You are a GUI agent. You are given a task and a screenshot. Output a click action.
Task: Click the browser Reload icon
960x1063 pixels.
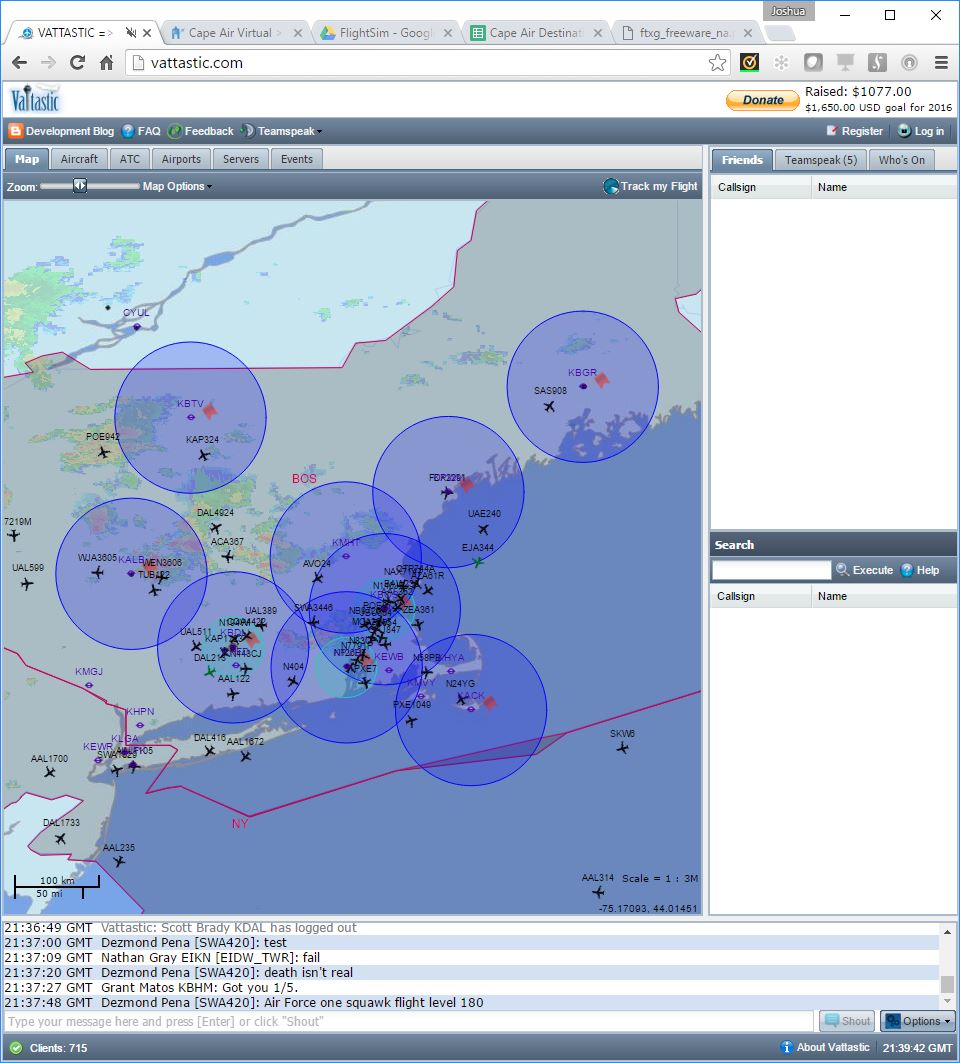[x=77, y=63]
